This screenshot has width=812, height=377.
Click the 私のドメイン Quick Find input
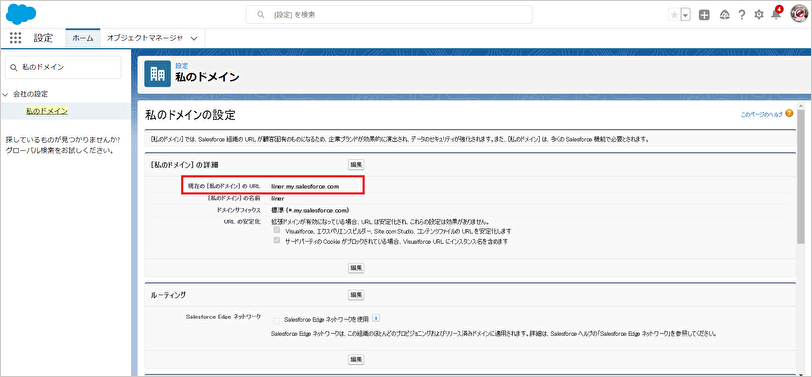(63, 67)
